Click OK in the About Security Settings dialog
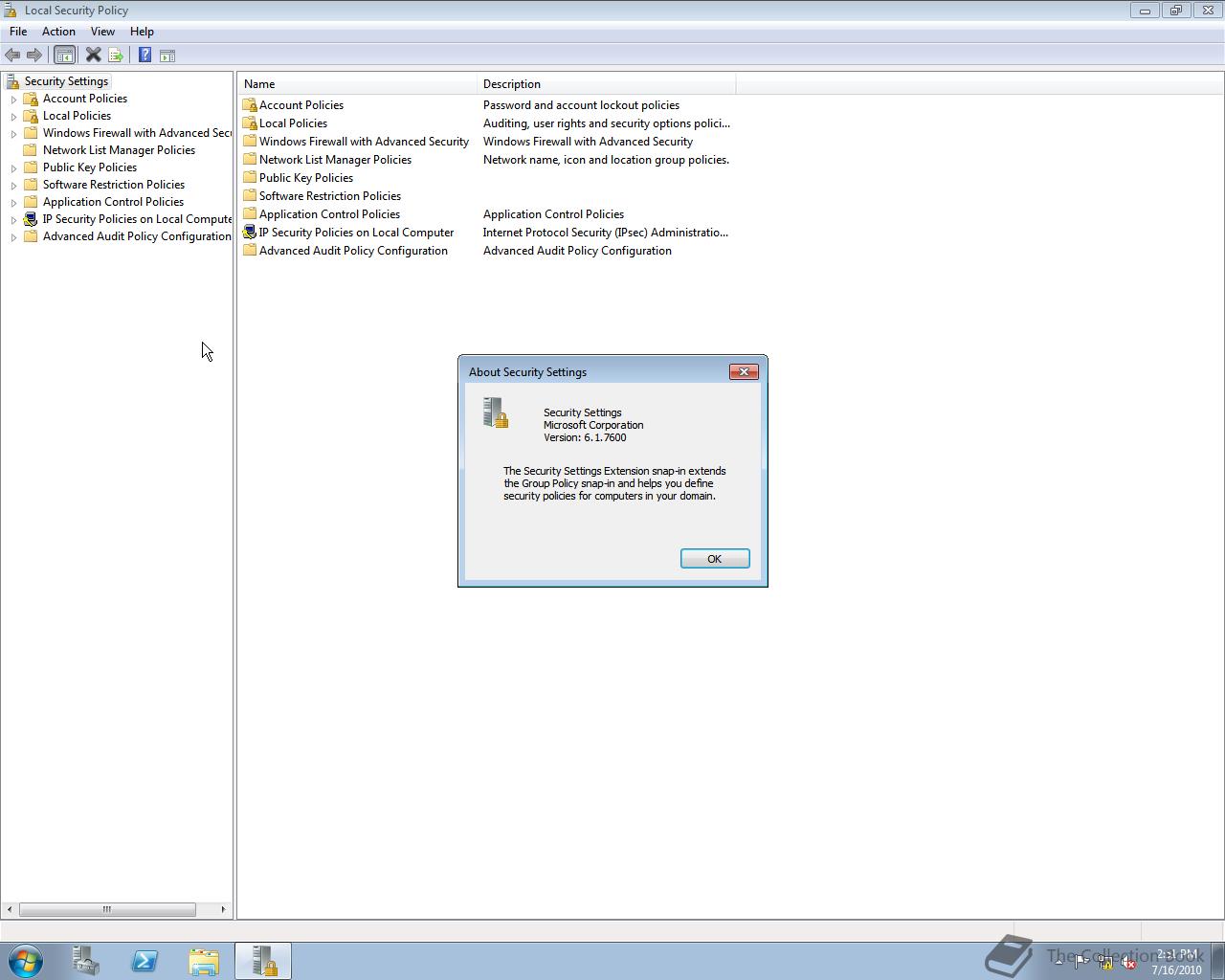Viewport: 1225px width, 980px height. (x=715, y=559)
